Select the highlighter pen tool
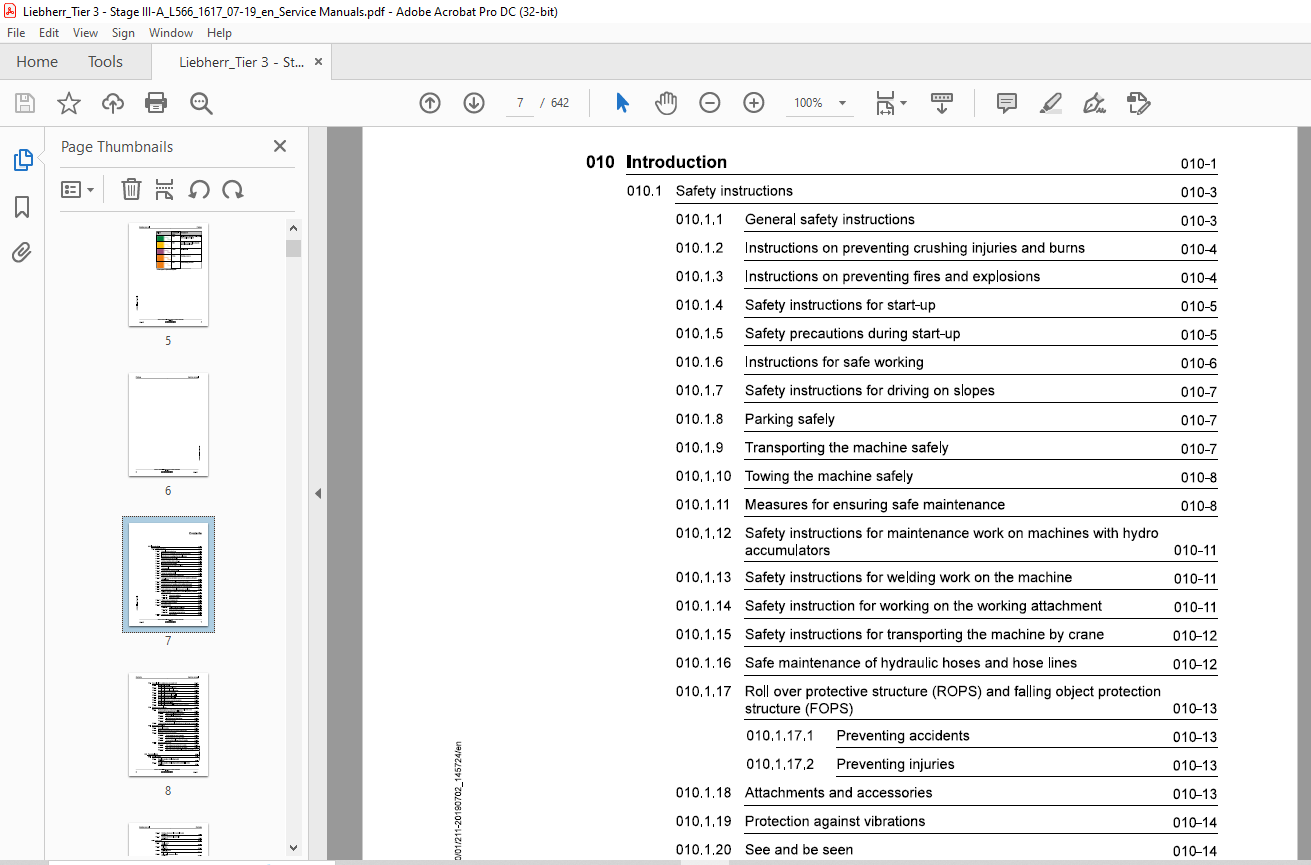 (1050, 103)
